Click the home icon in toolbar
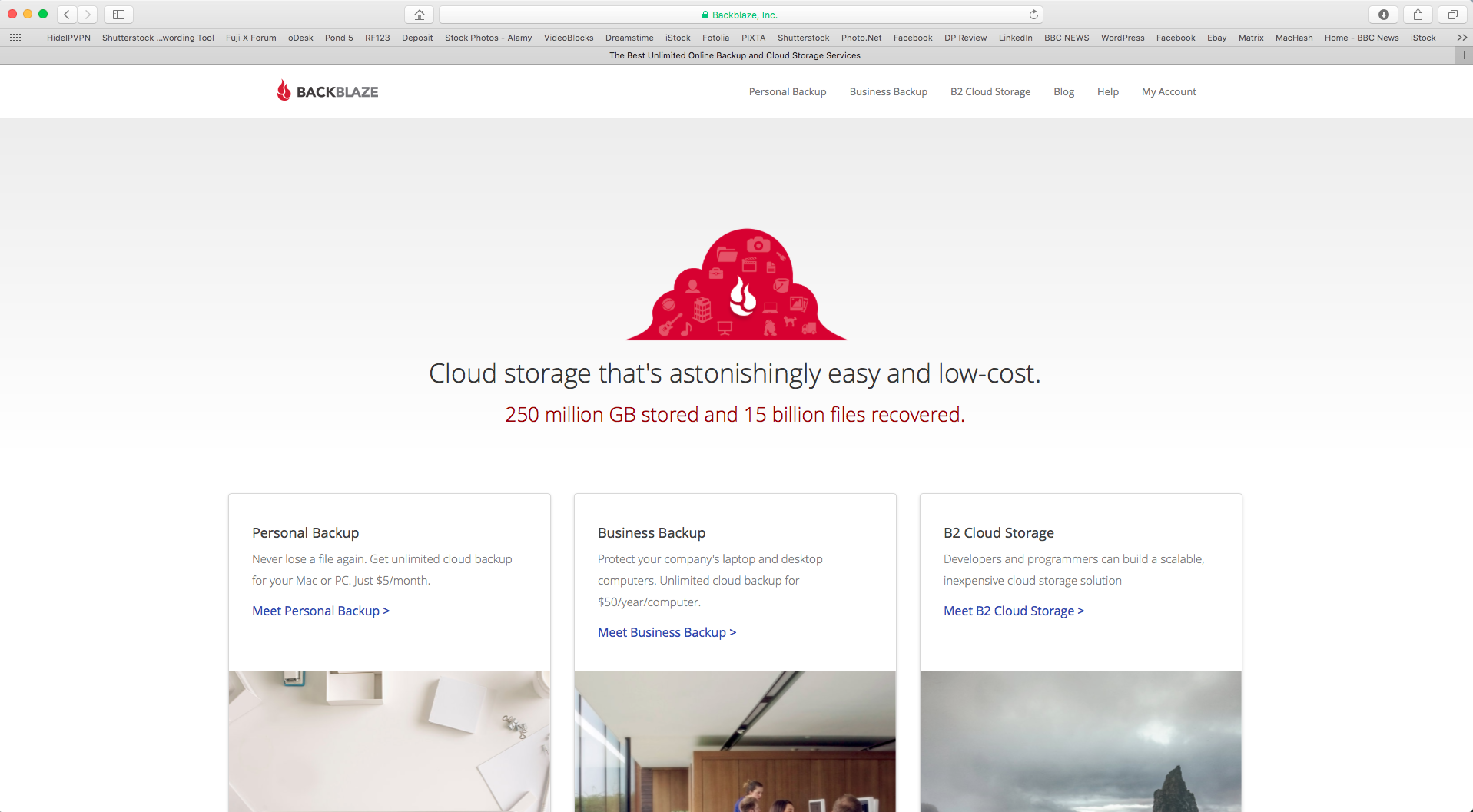 (x=420, y=15)
